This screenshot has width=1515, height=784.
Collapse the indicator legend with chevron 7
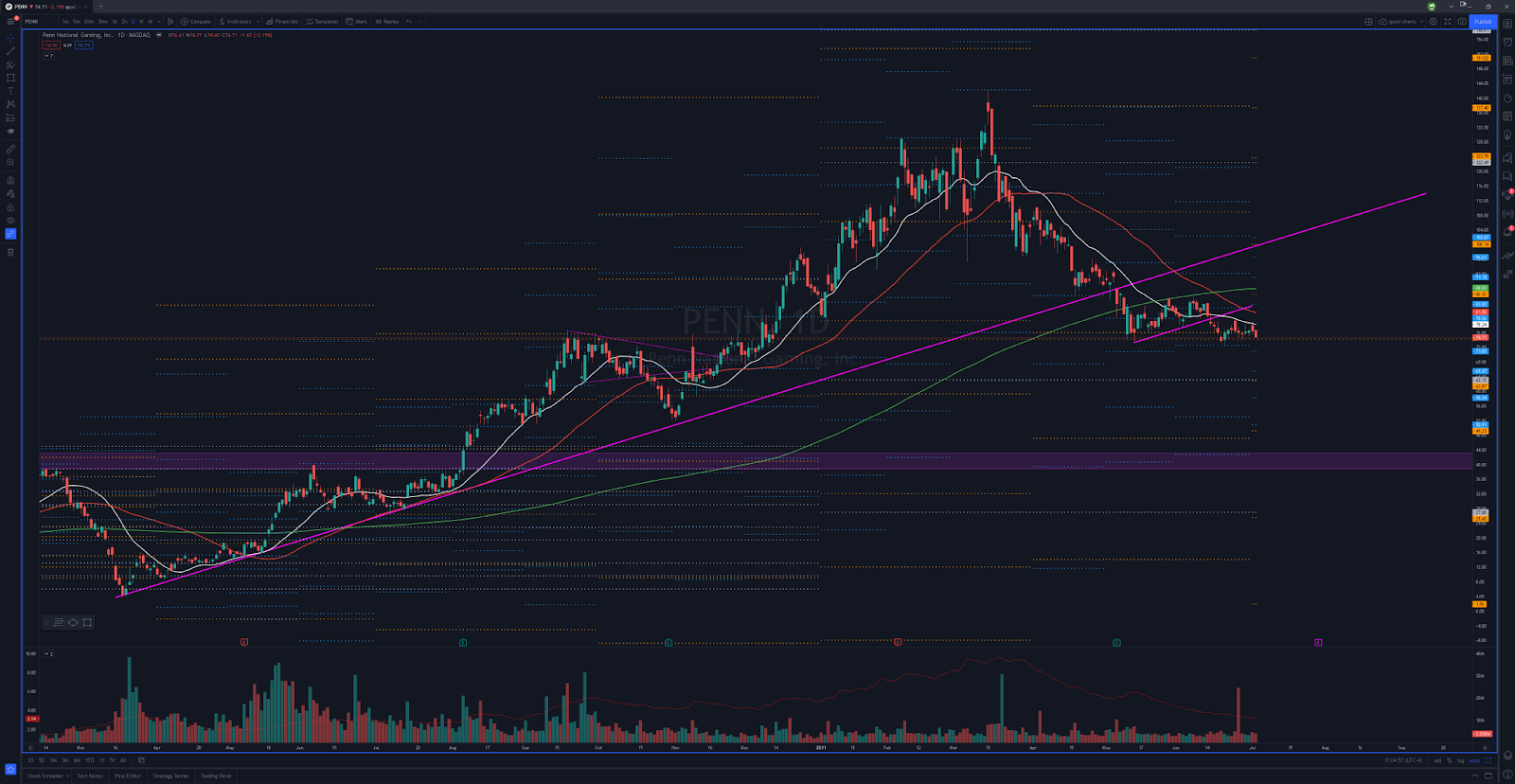click(48, 56)
